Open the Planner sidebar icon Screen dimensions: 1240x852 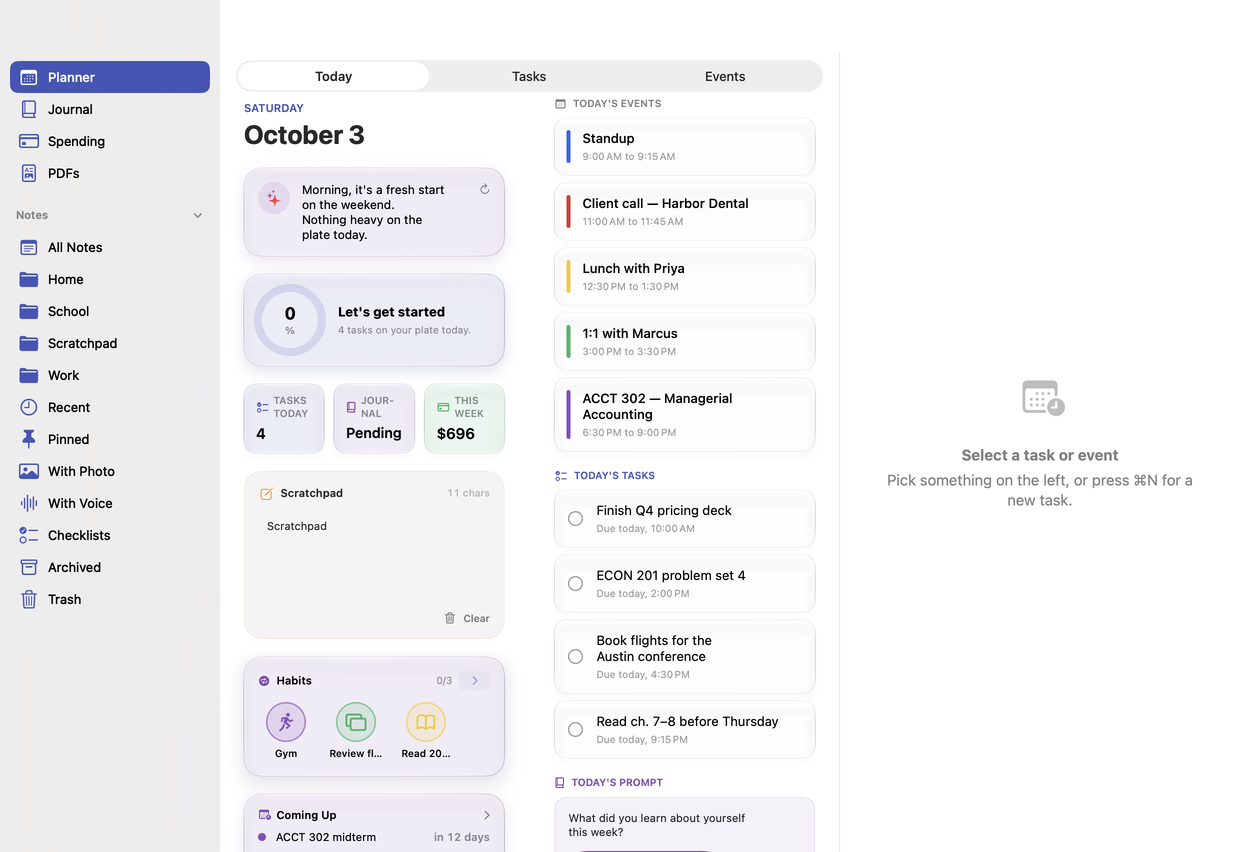point(29,77)
